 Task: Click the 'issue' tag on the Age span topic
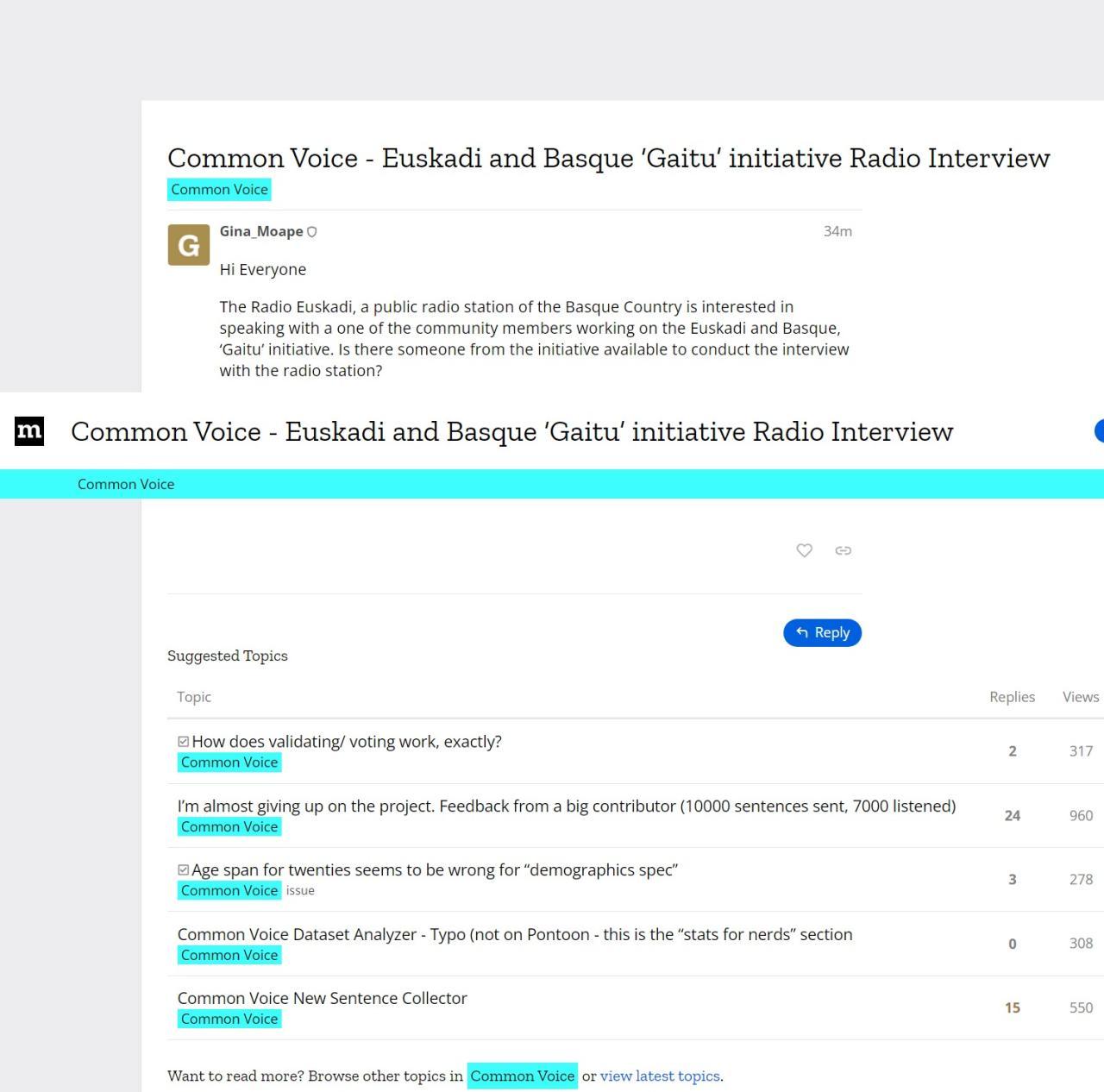[x=300, y=891]
